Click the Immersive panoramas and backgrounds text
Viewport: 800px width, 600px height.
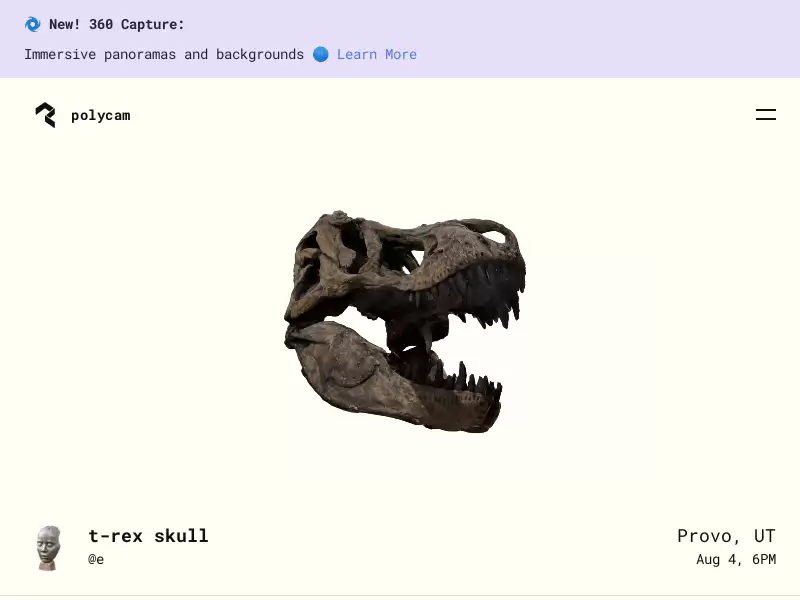pyautogui.click(x=164, y=54)
